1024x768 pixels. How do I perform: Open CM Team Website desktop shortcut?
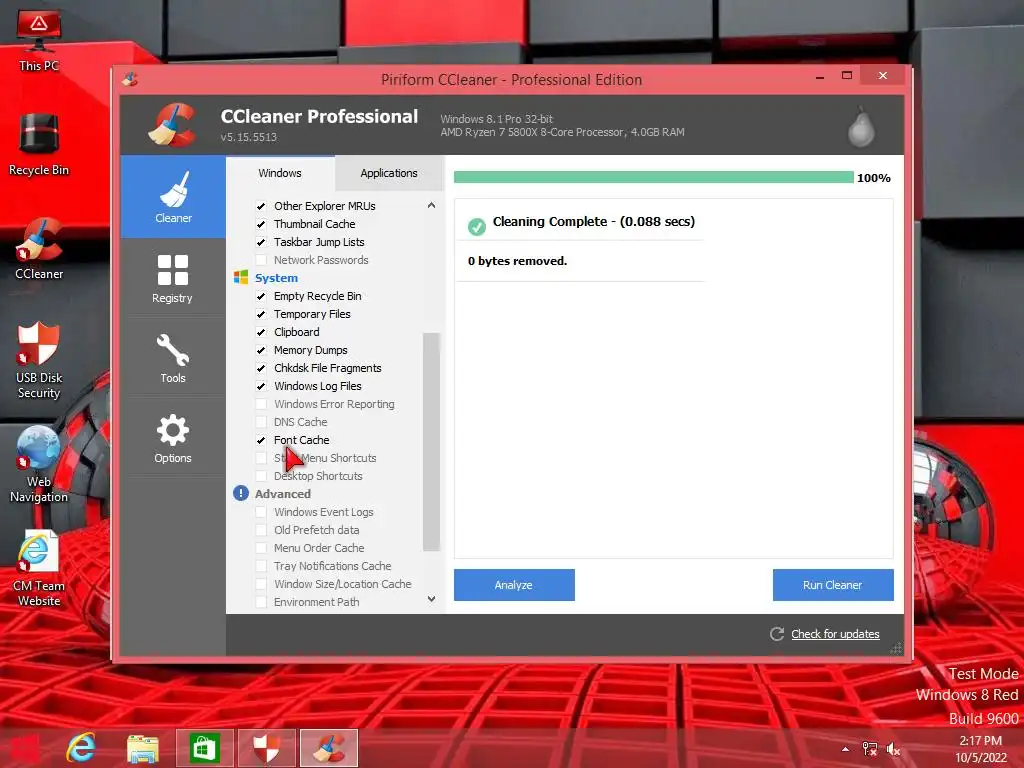pyautogui.click(x=39, y=569)
